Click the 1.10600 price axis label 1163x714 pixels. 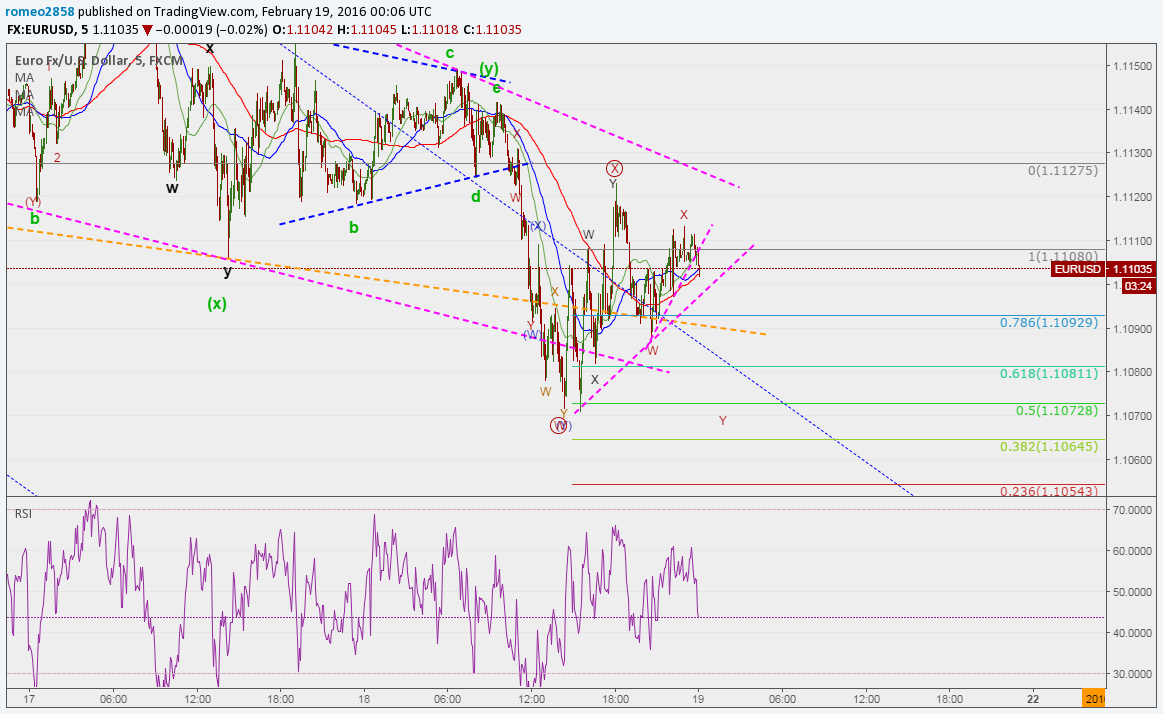[1132, 460]
